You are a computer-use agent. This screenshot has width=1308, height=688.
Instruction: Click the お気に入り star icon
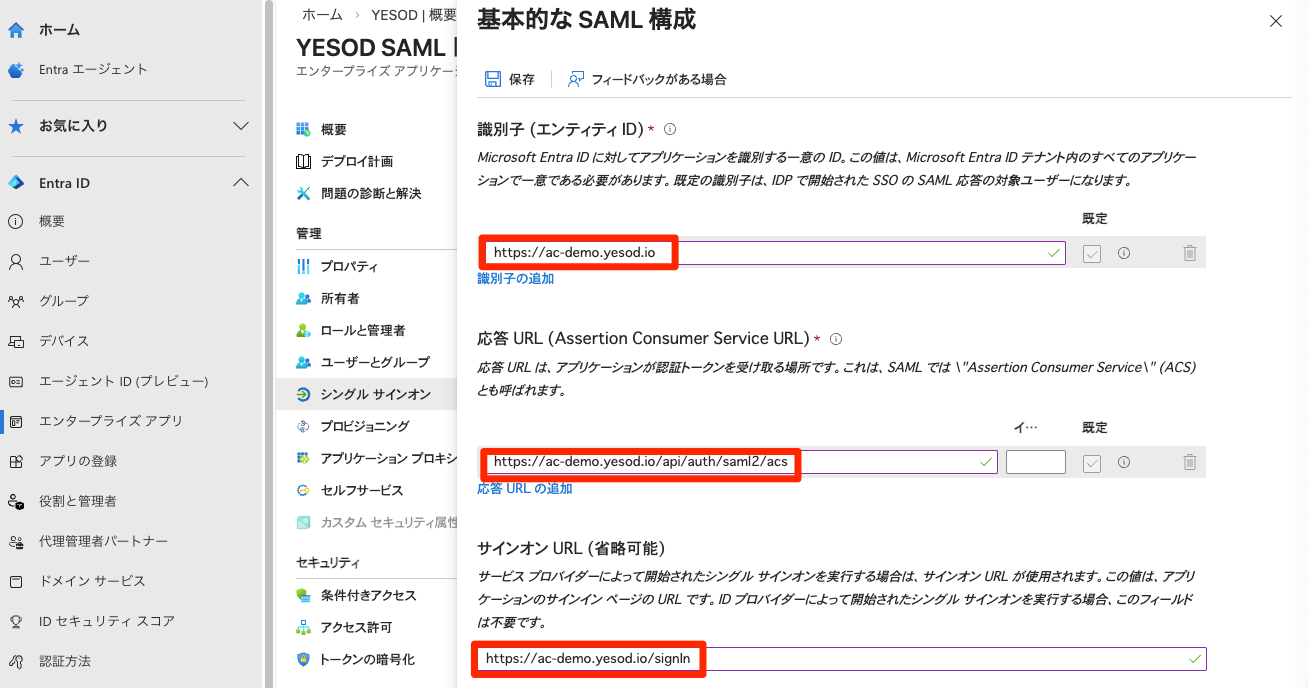(x=16, y=126)
